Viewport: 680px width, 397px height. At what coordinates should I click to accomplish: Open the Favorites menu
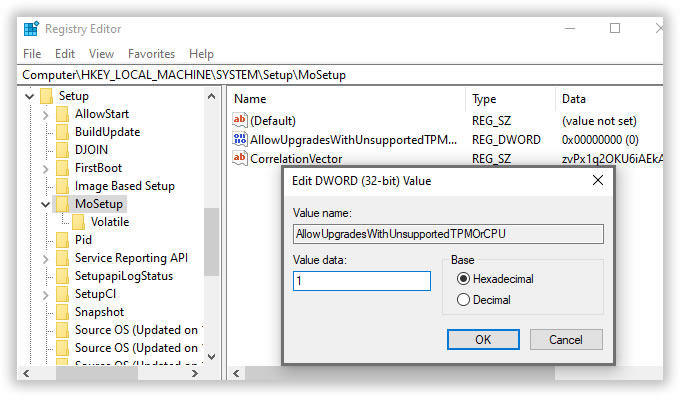[151, 54]
